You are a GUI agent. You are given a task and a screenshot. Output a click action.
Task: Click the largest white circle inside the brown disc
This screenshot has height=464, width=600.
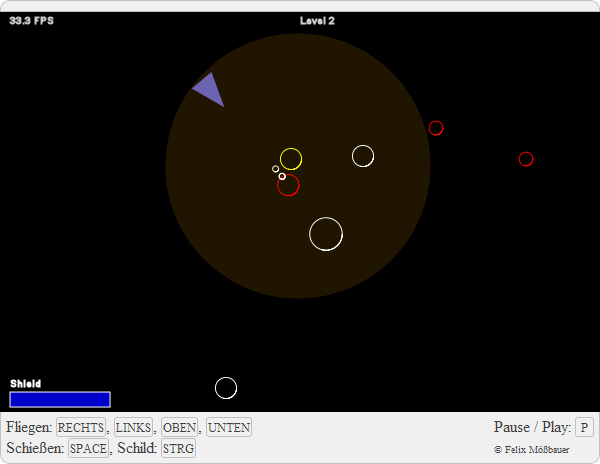[326, 234]
